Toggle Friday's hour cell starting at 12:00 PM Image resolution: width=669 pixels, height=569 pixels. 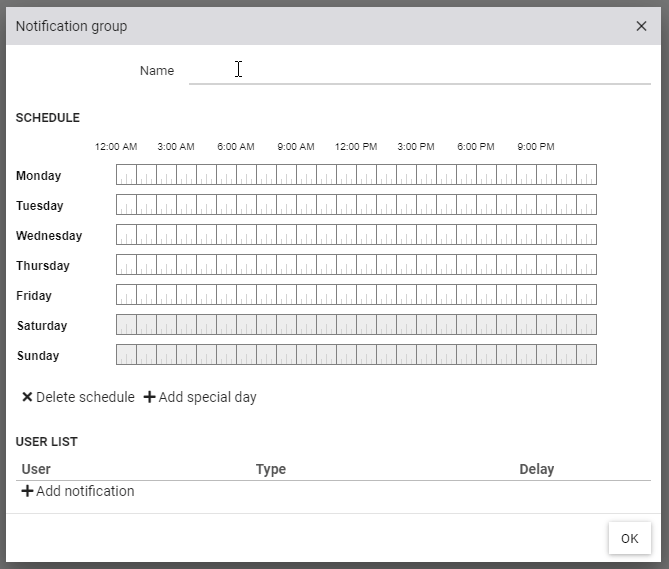(x=366, y=294)
